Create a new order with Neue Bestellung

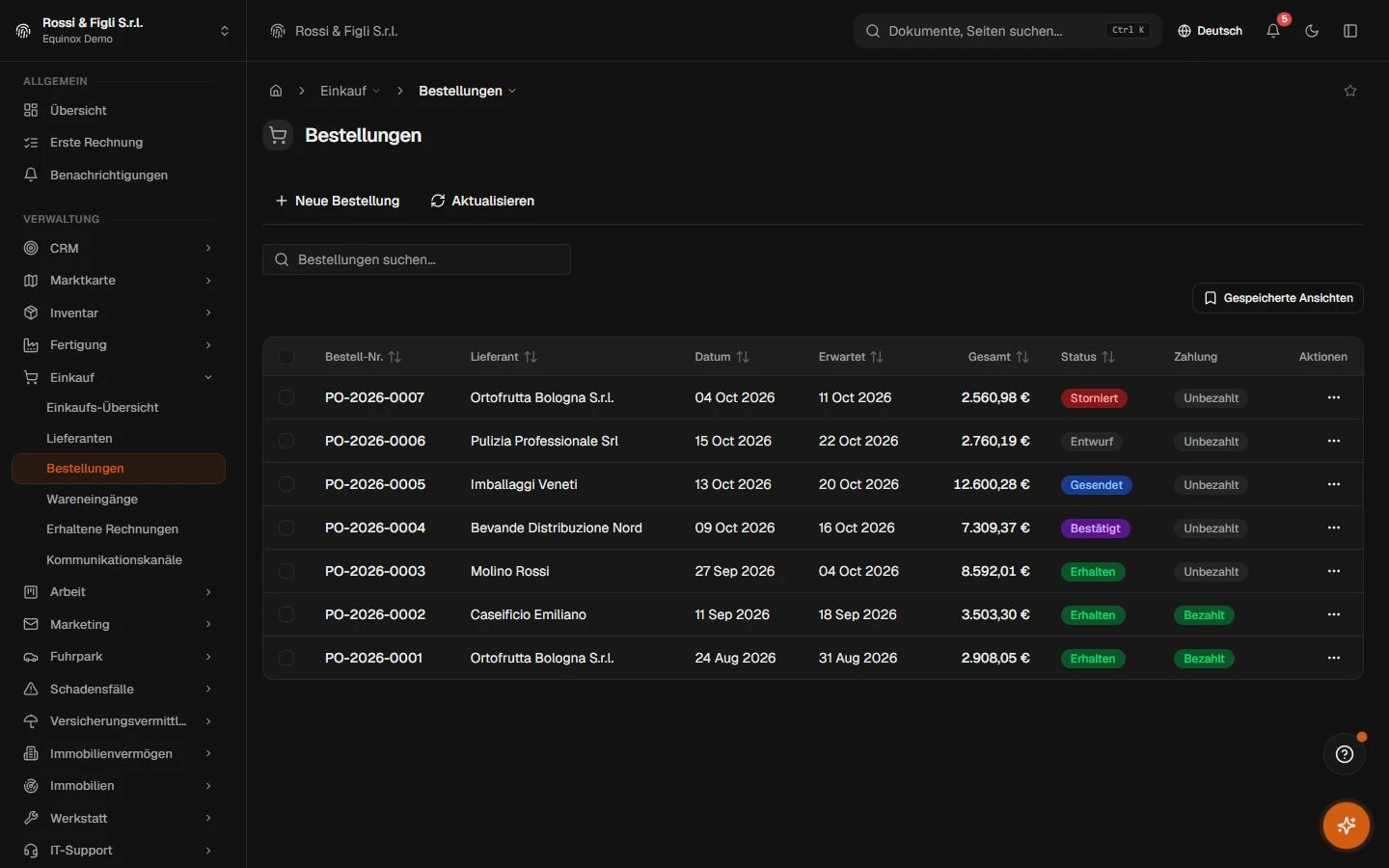pos(337,201)
